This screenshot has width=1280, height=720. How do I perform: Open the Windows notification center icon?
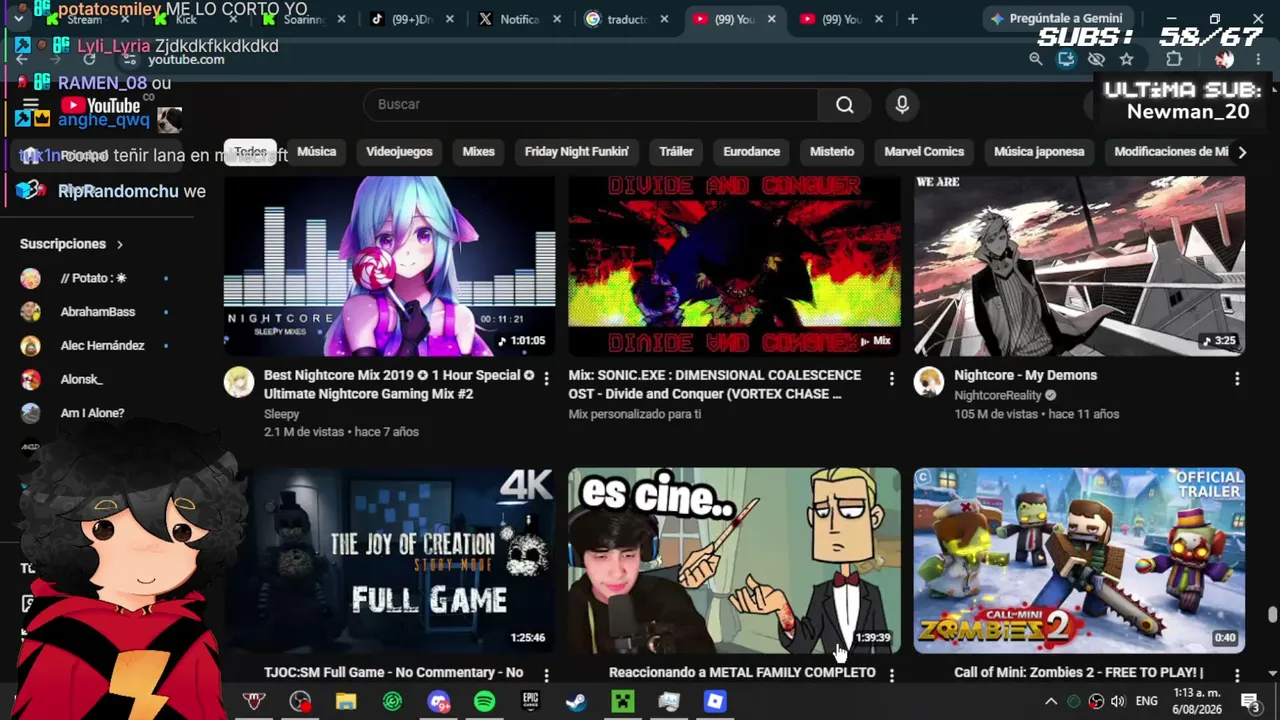click(1250, 702)
